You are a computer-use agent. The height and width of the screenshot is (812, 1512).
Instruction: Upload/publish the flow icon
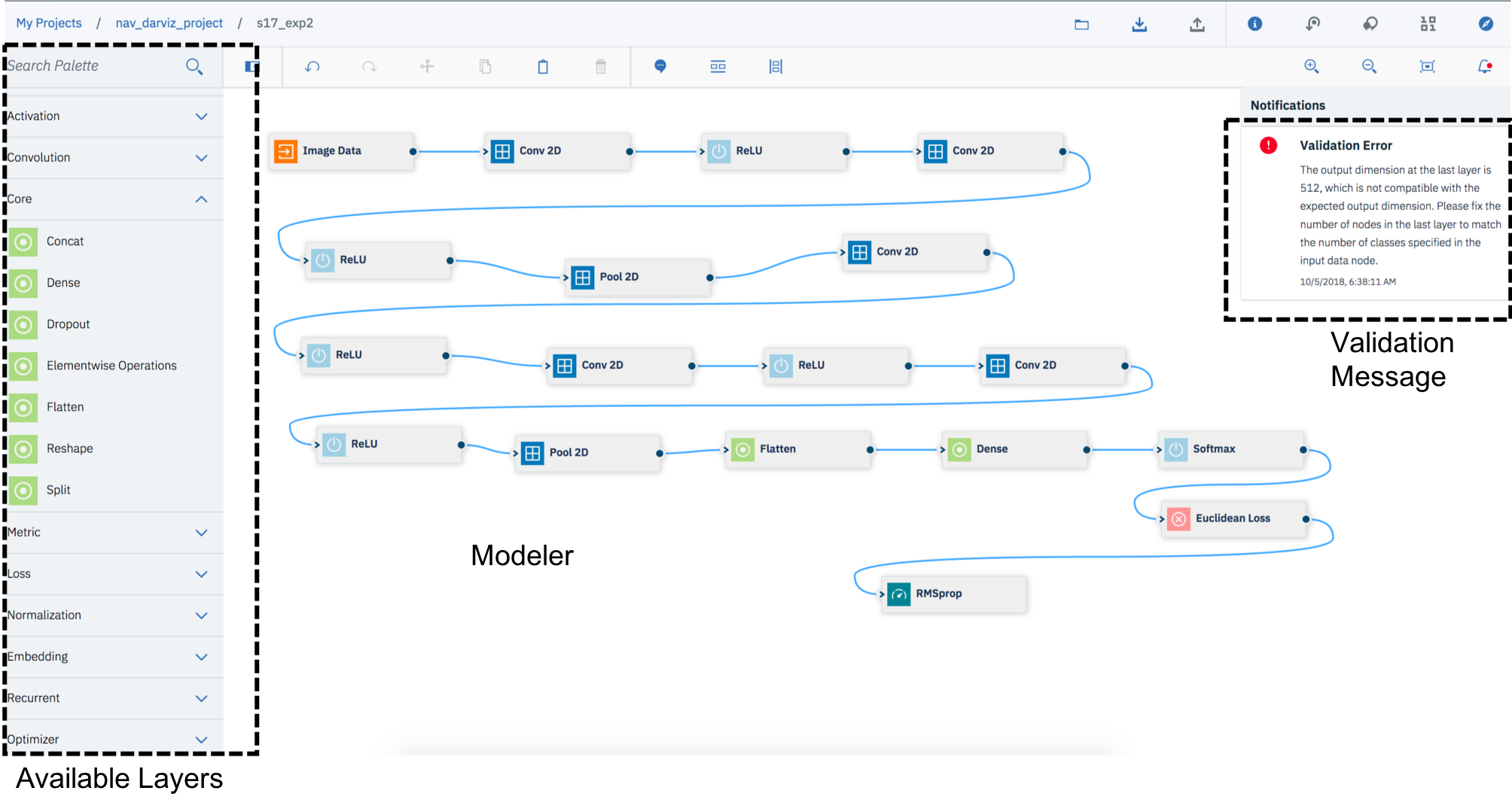click(1197, 24)
